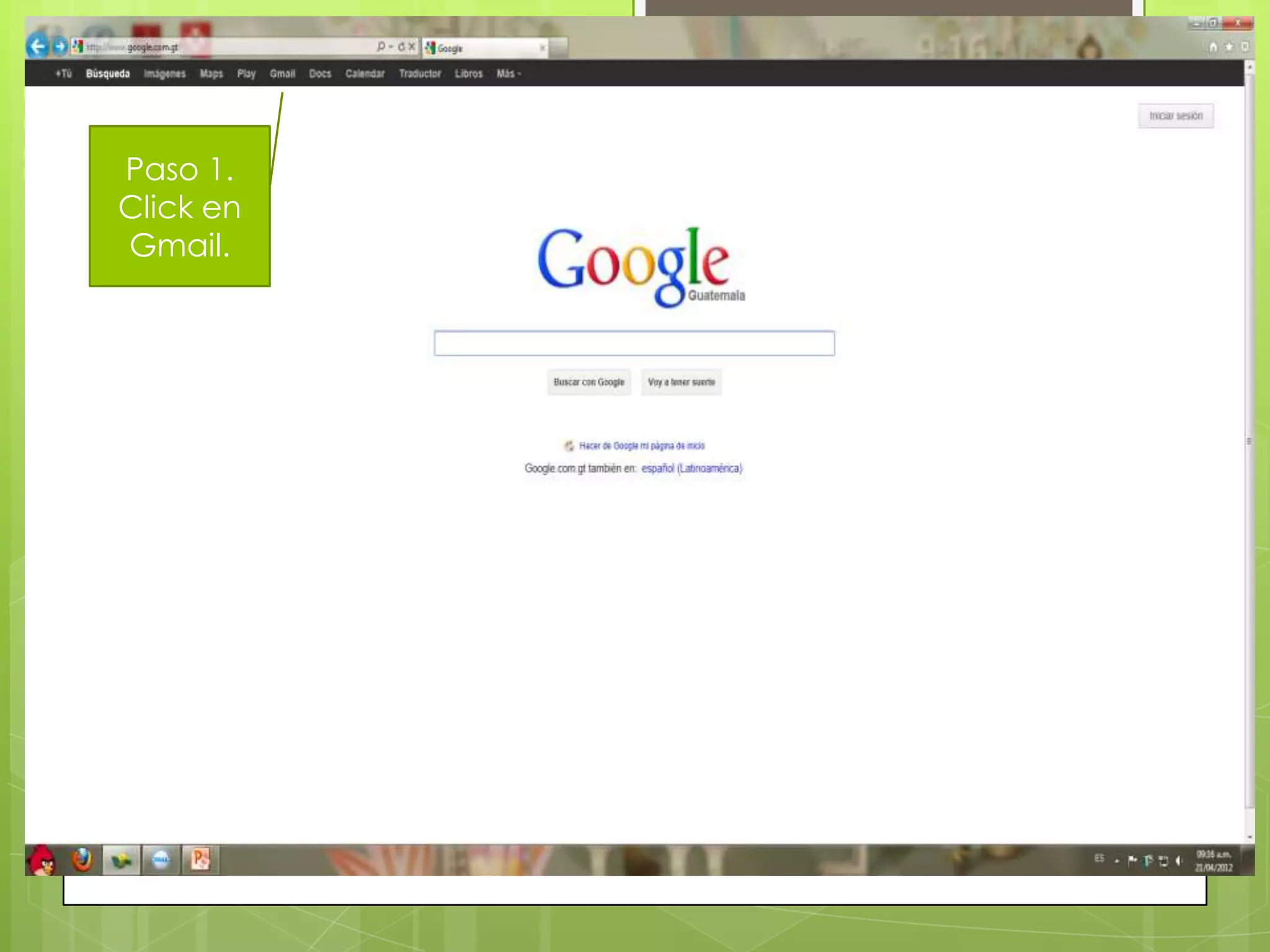This screenshot has height=952, width=1270.
Task: Click the volume speaker tray icon
Action: 1179,860
